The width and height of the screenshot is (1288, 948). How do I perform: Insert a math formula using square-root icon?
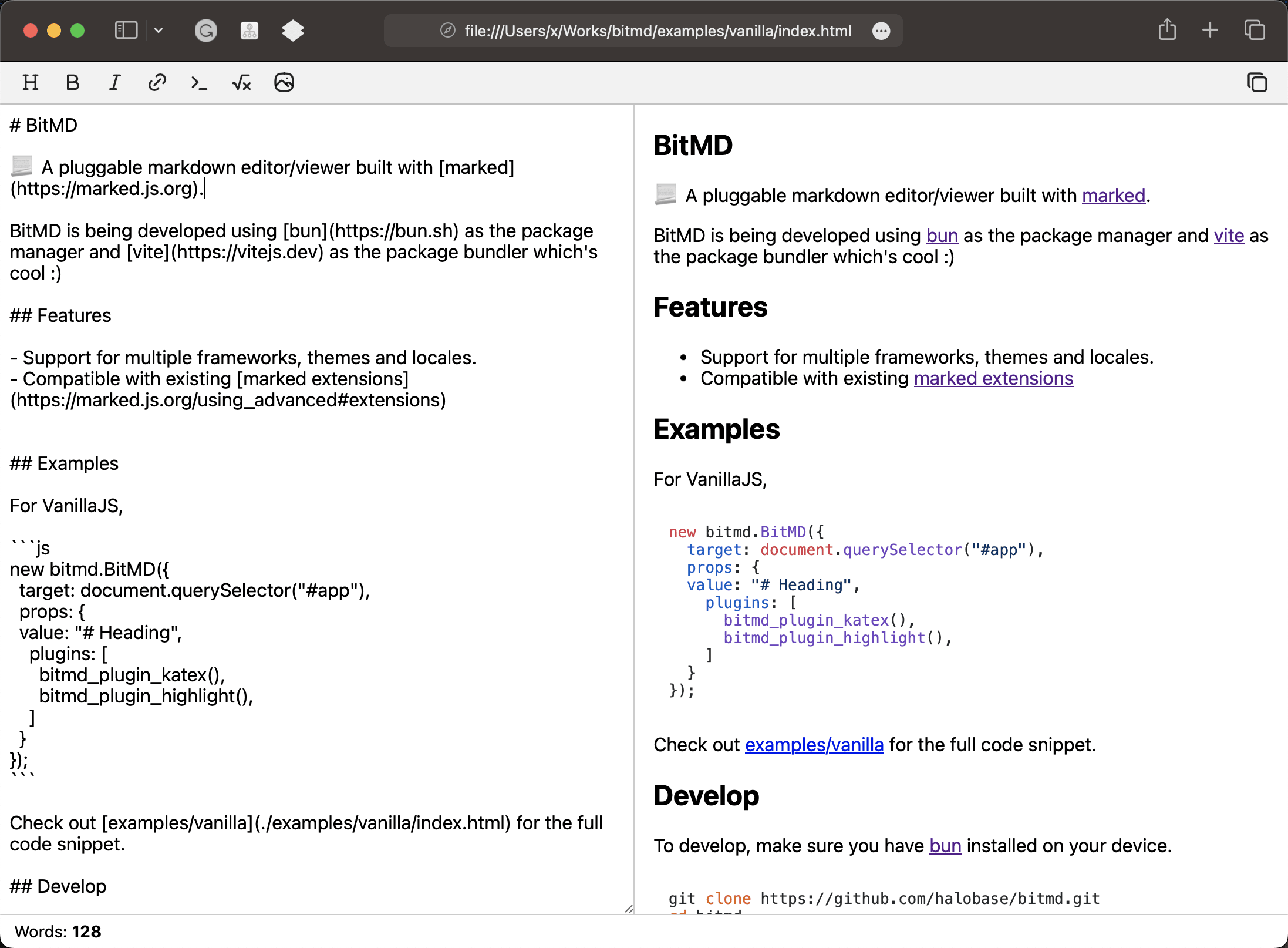coord(241,83)
